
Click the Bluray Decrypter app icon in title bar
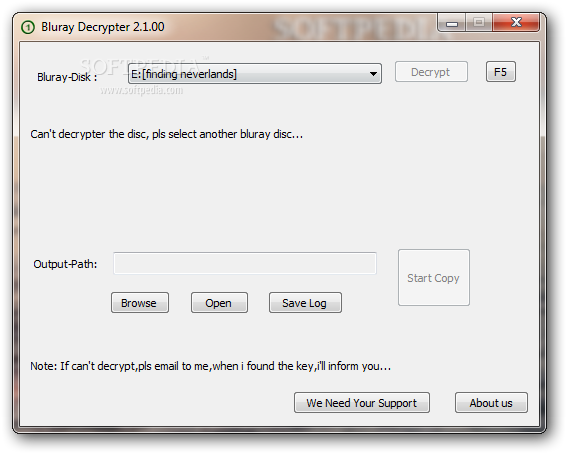(28, 27)
